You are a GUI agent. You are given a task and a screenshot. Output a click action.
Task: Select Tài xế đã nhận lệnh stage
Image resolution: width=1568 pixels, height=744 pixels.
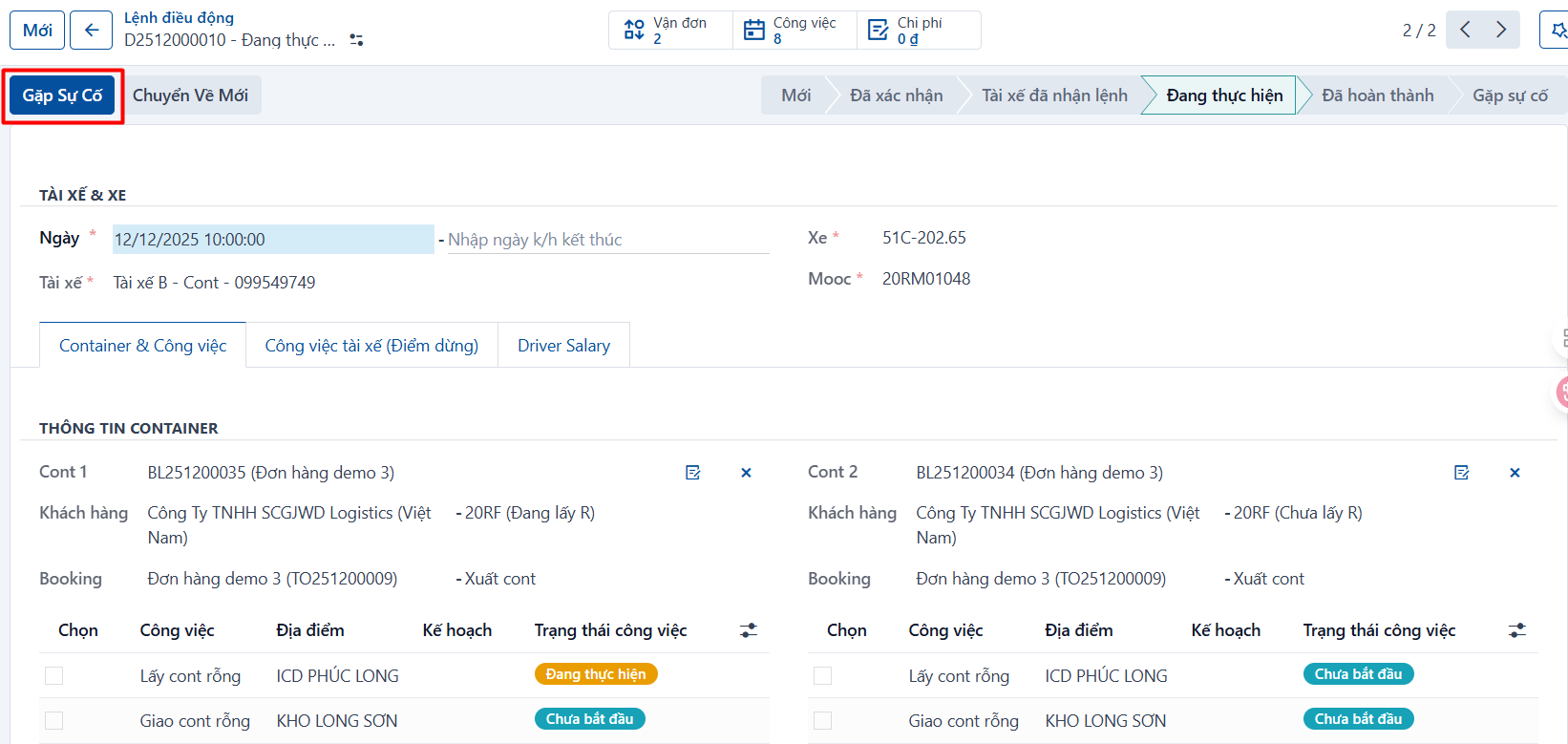(1054, 96)
